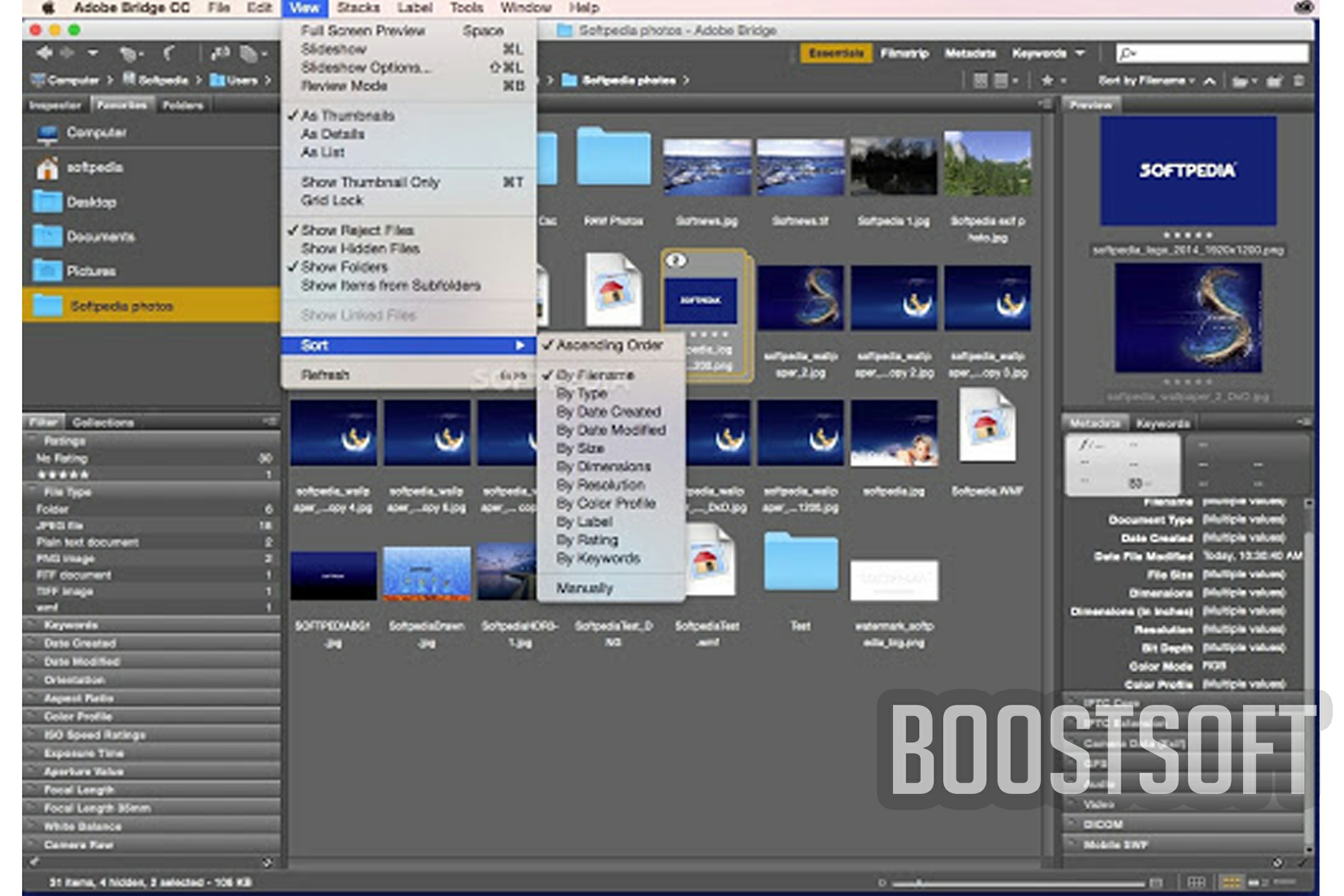Click the view content as thumbnails icon
1344x896 pixels.
(1231, 882)
